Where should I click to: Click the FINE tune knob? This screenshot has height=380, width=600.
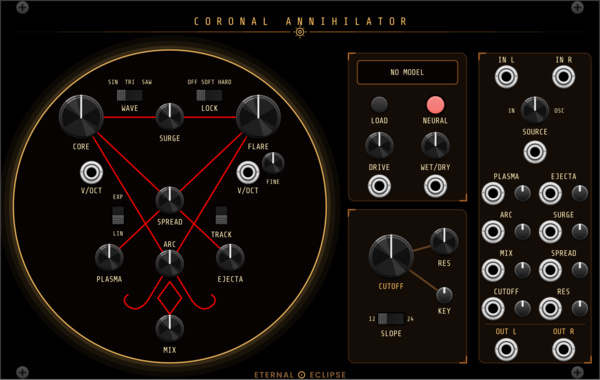tap(273, 163)
